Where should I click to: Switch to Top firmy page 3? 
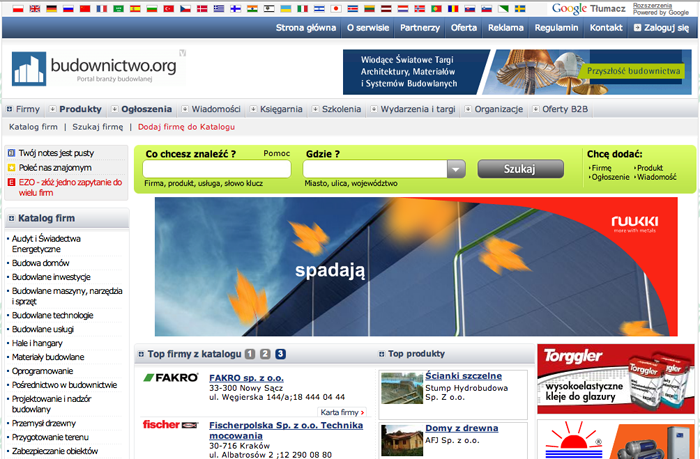(280, 354)
